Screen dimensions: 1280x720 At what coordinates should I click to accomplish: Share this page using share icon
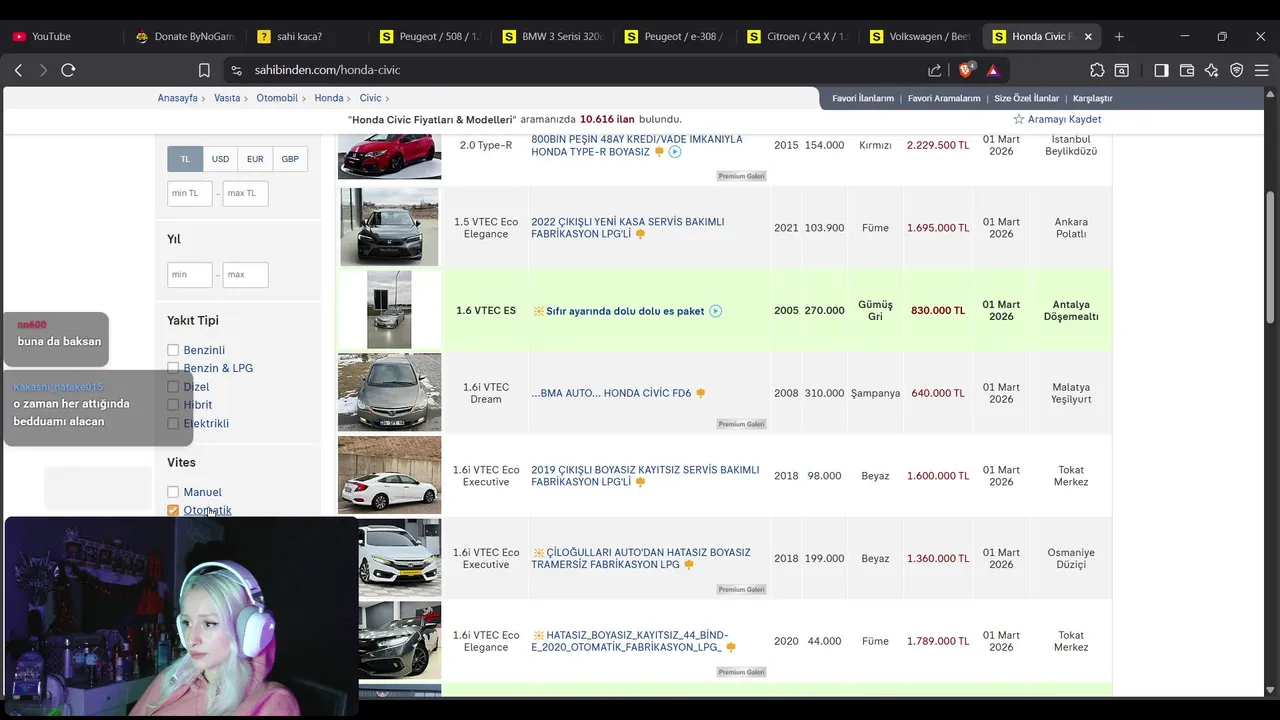tap(935, 70)
